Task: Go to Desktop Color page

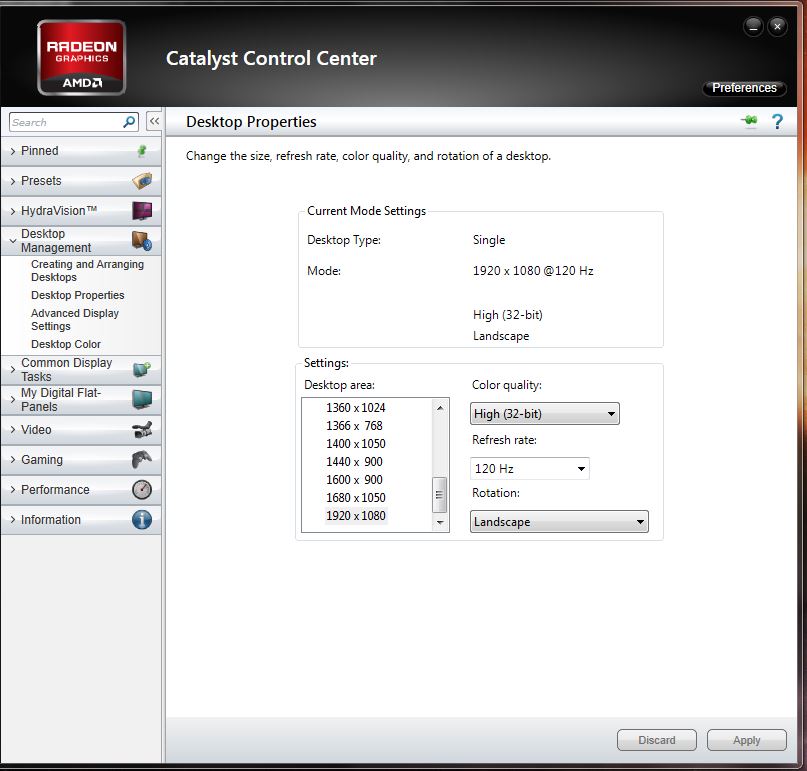Action: coord(66,344)
